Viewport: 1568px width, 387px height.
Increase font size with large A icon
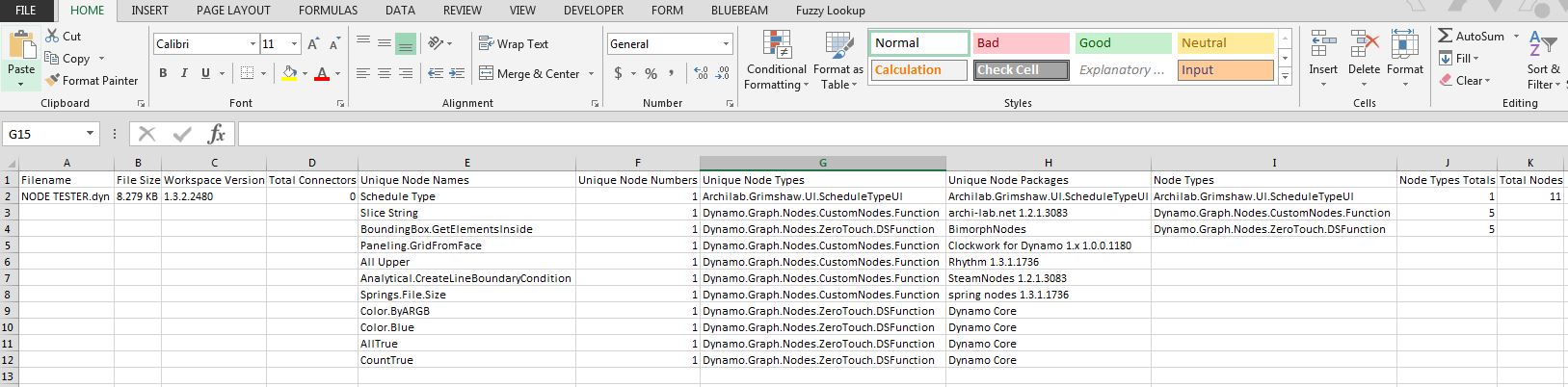[314, 44]
